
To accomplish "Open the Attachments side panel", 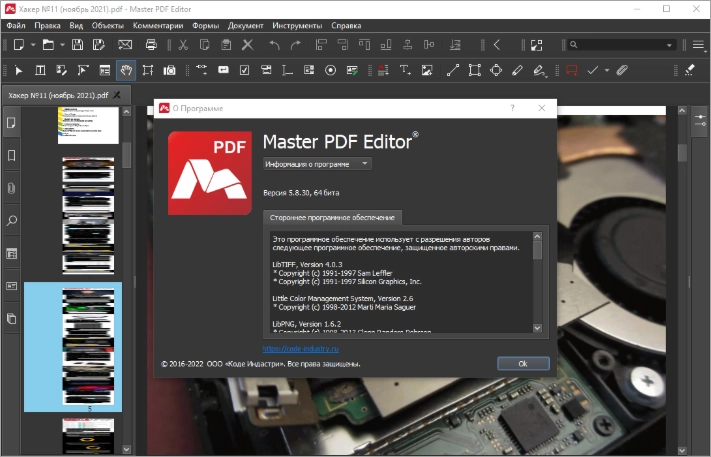I will (x=11, y=188).
